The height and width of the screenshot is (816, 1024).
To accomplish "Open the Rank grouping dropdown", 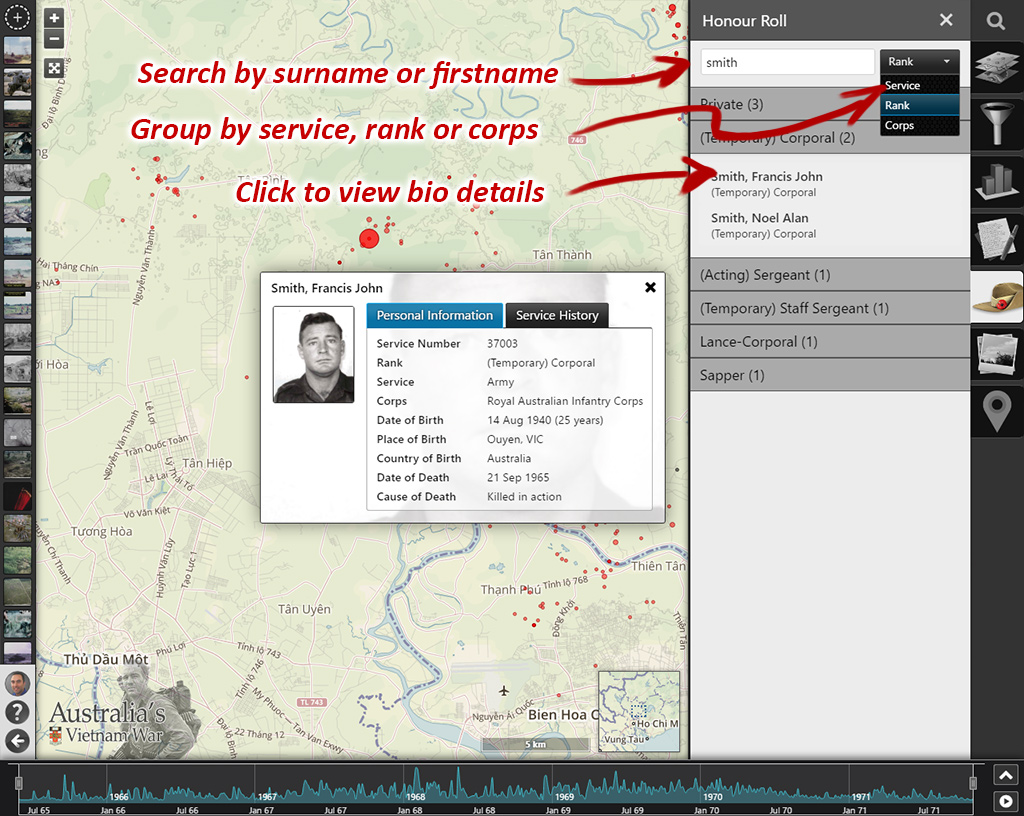I will click(919, 62).
